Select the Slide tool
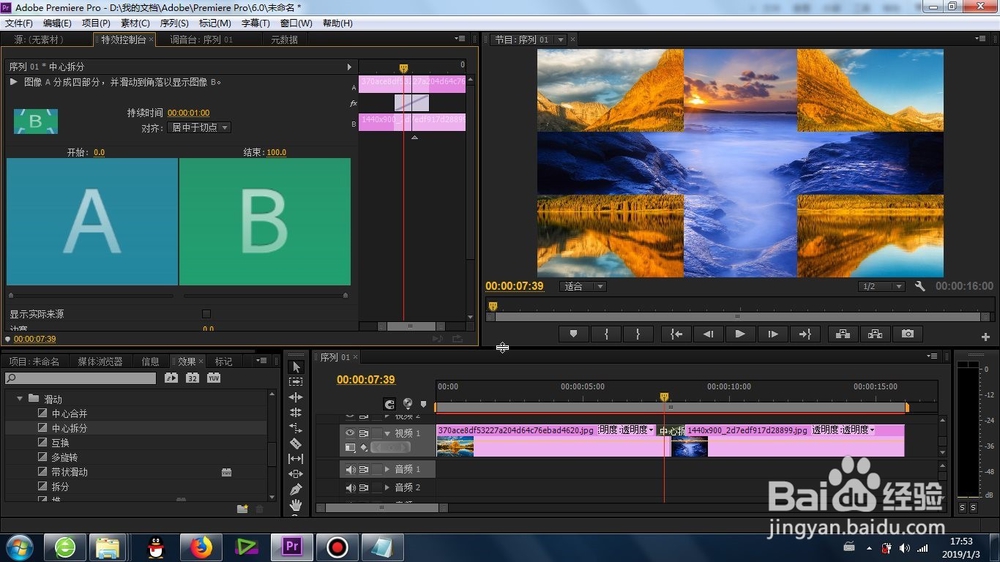 (x=295, y=474)
